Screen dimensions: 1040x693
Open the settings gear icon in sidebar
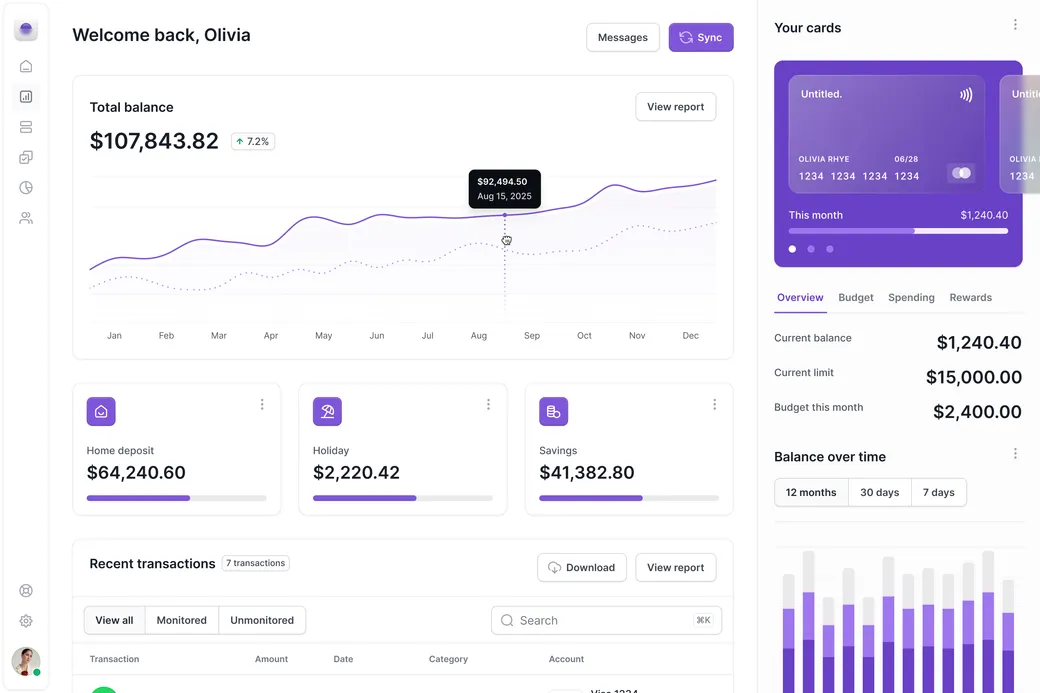26,621
